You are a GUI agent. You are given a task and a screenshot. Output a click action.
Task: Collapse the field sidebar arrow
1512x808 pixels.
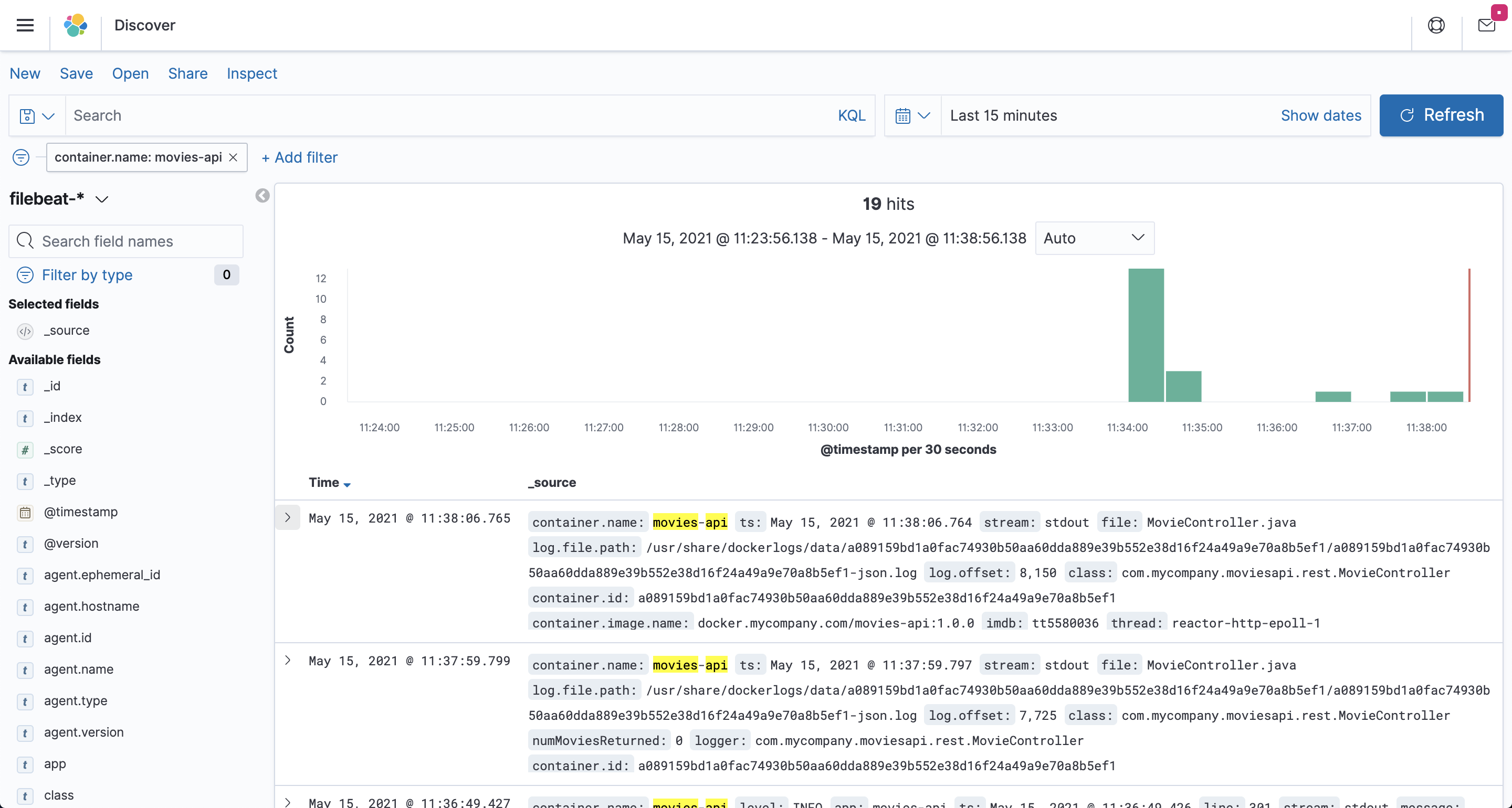262,195
